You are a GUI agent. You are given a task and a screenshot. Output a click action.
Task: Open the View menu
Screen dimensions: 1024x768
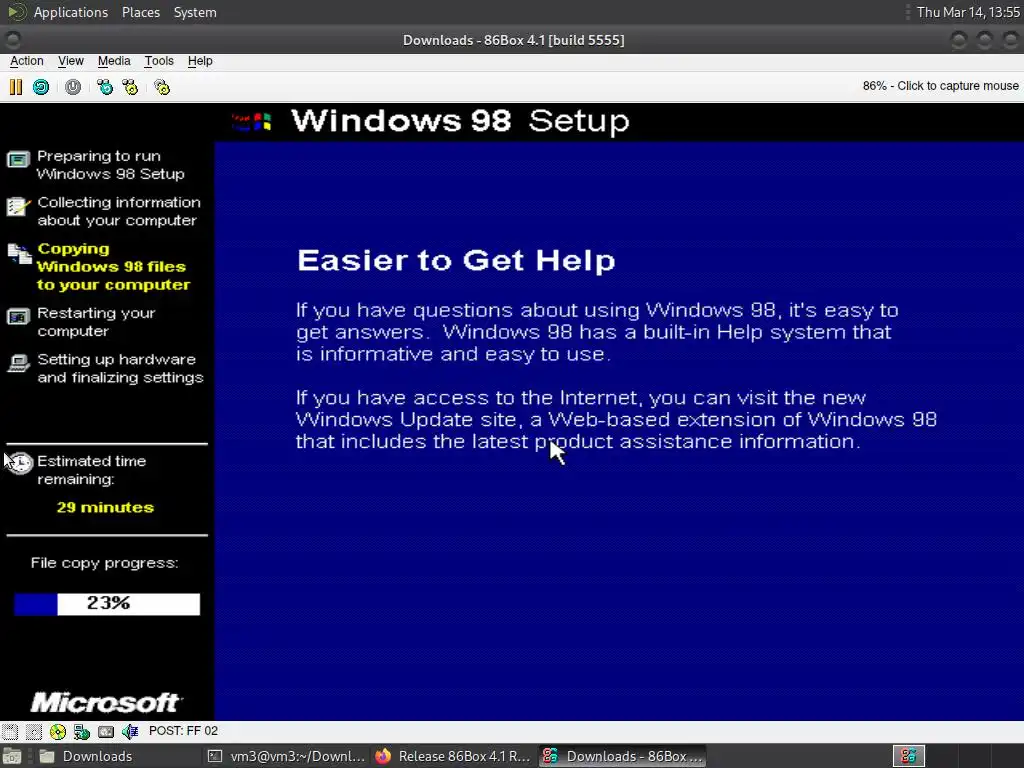[x=71, y=61]
